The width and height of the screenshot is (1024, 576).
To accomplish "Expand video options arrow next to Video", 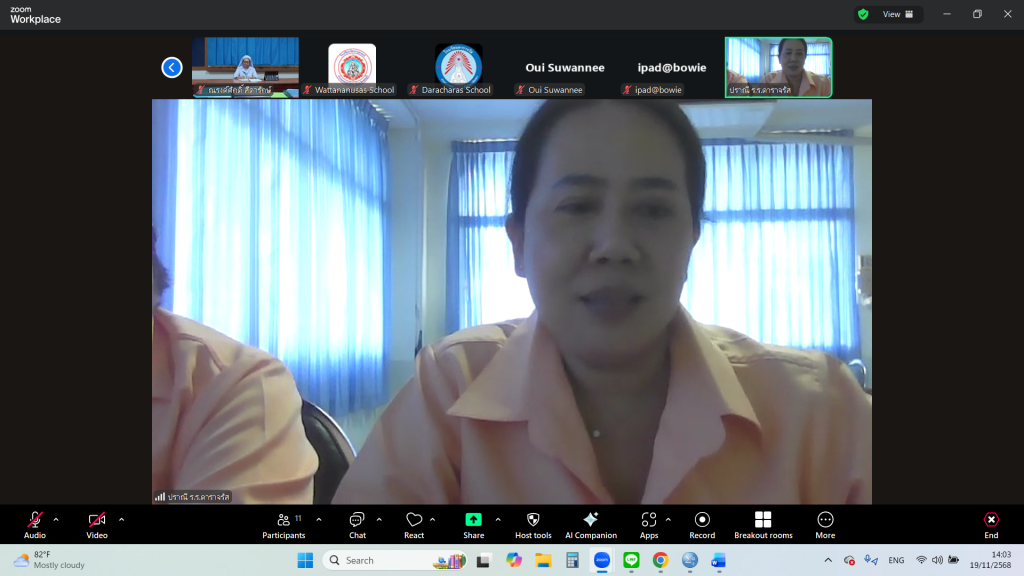I will [122, 519].
